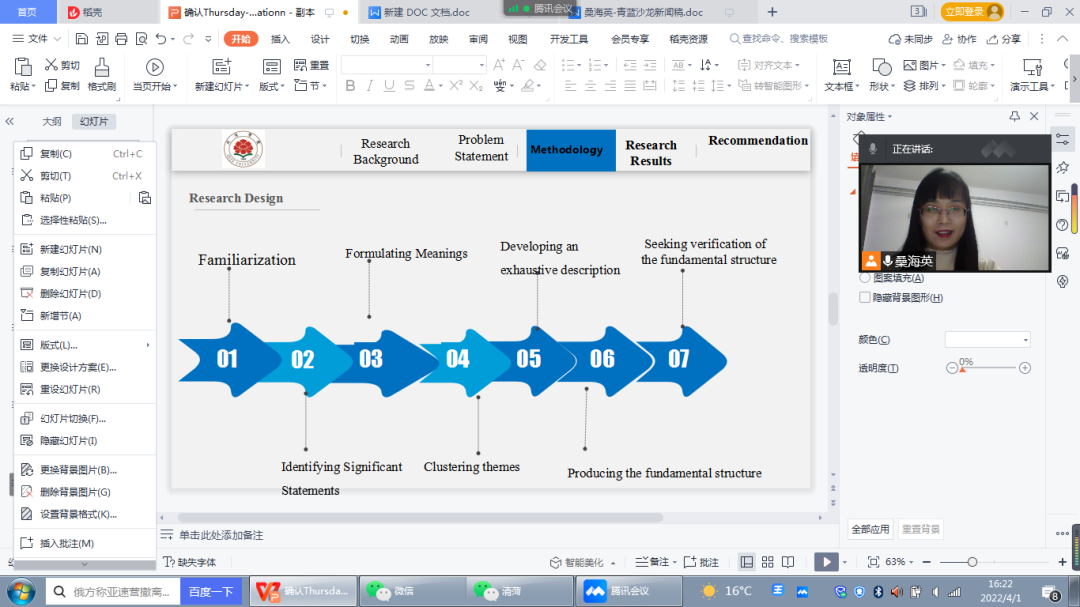Click the transparency (透明度) slider track

pos(990,368)
